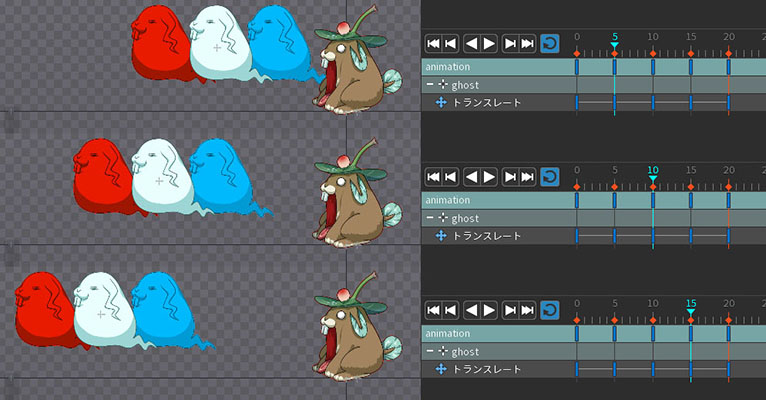Go to previous keyframe in frame-15 panel

click(x=450, y=310)
